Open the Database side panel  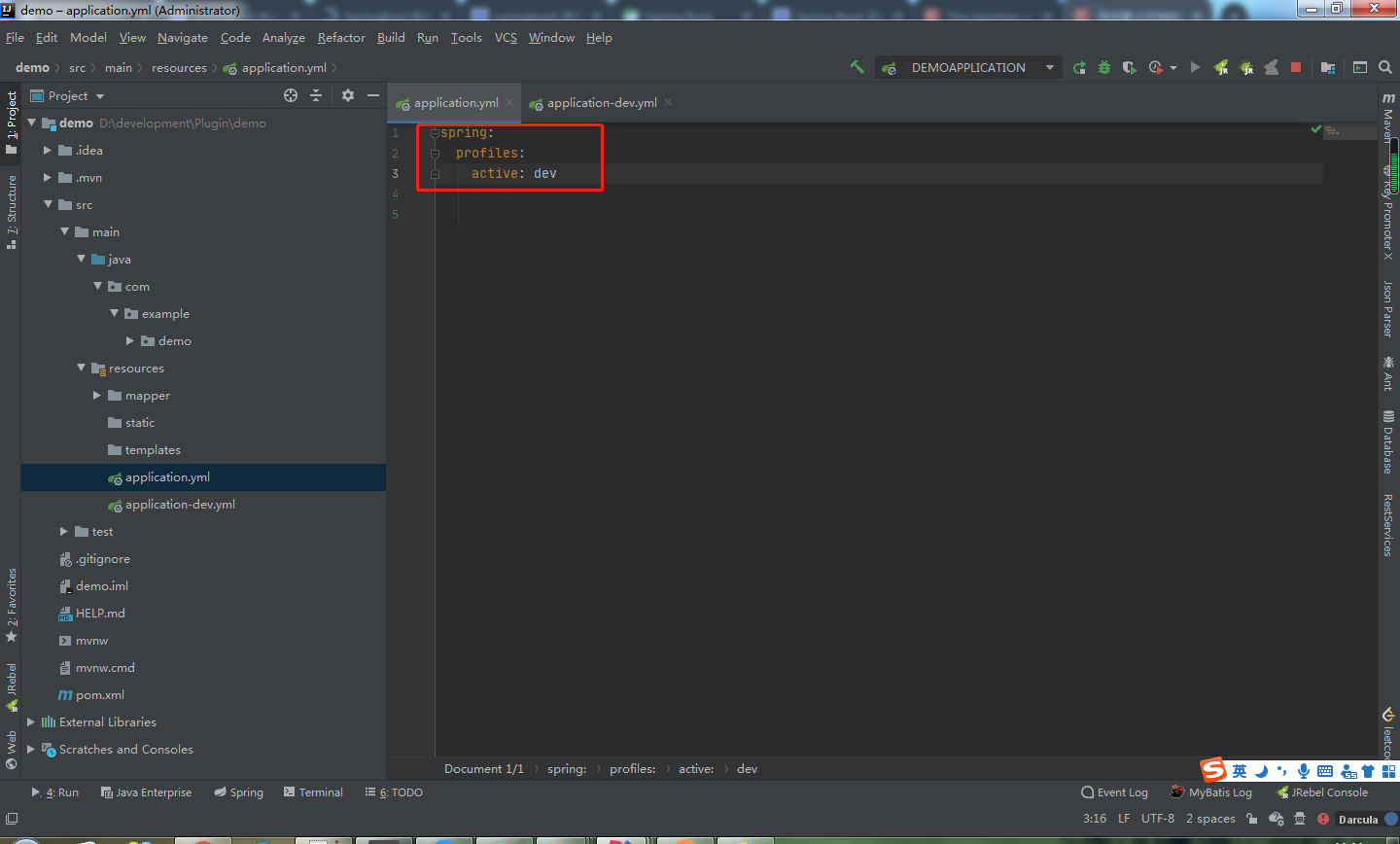[1388, 442]
